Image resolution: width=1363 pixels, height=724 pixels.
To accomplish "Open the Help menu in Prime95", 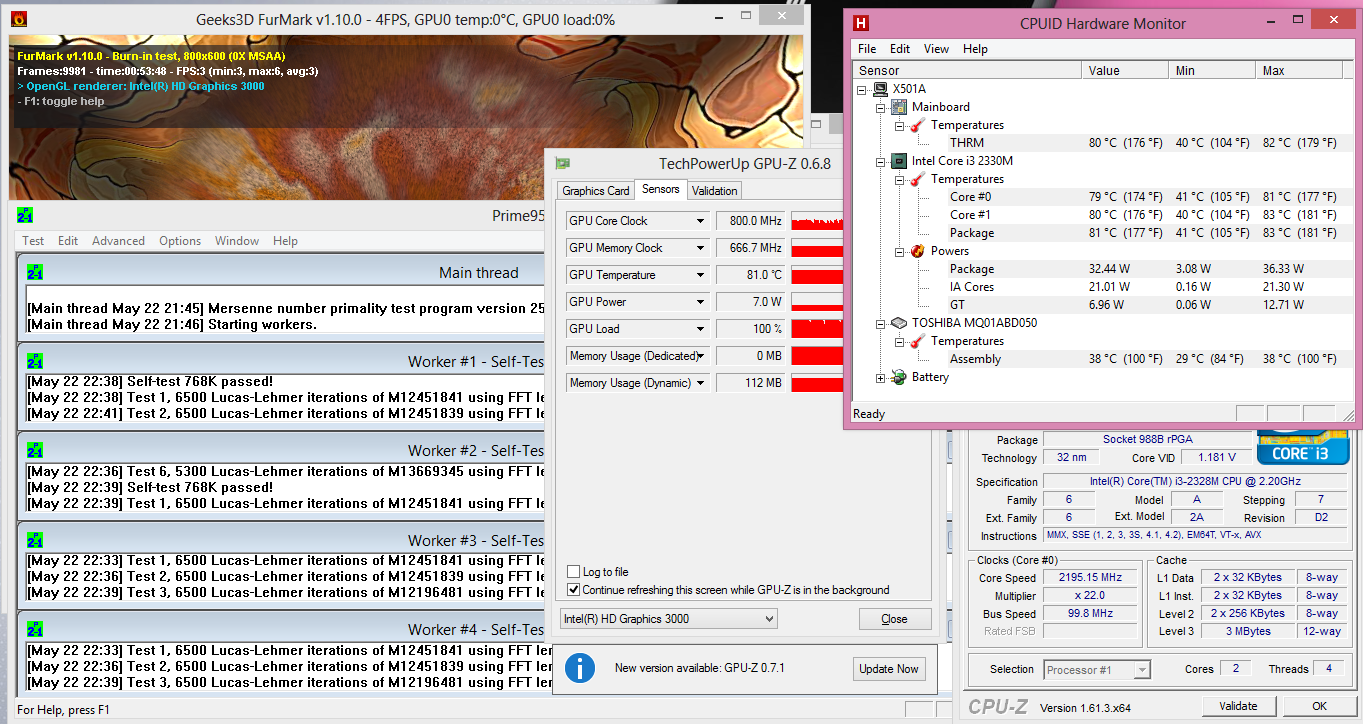I will click(x=285, y=241).
